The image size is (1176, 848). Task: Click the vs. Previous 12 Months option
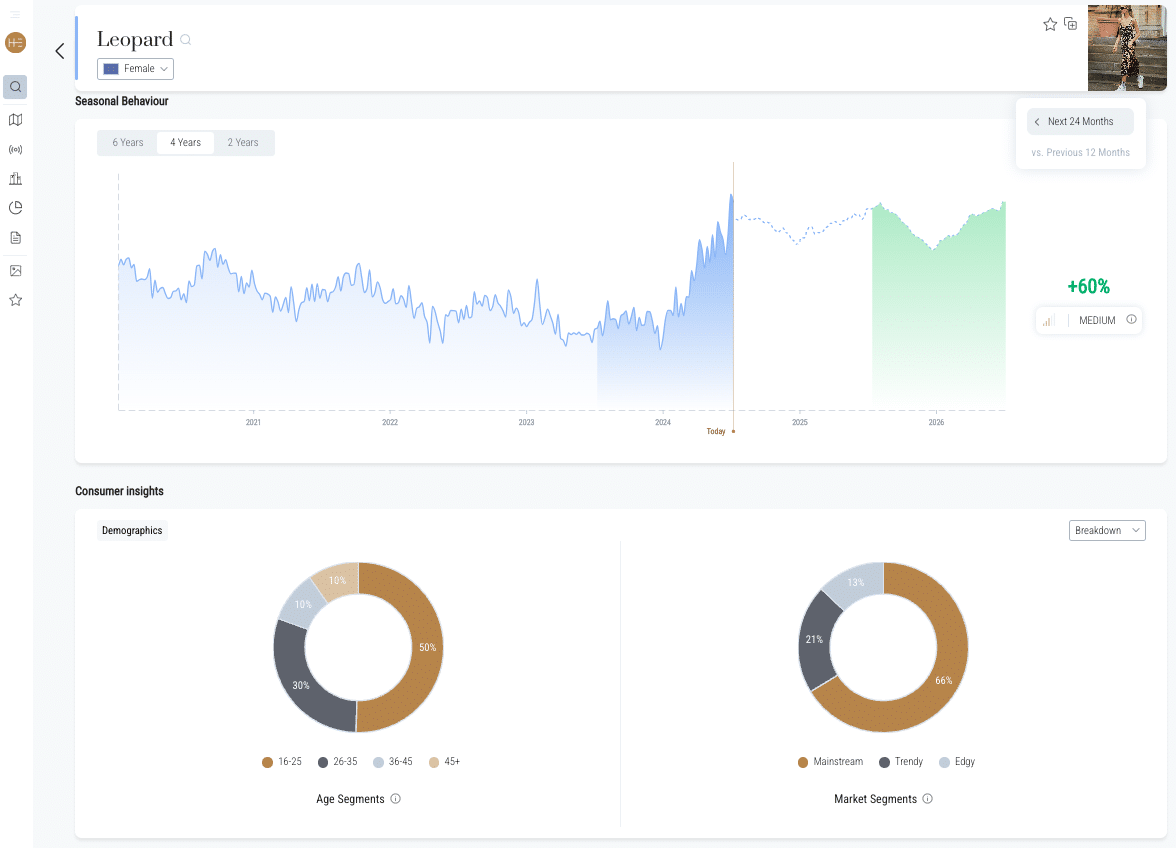[x=1080, y=153]
